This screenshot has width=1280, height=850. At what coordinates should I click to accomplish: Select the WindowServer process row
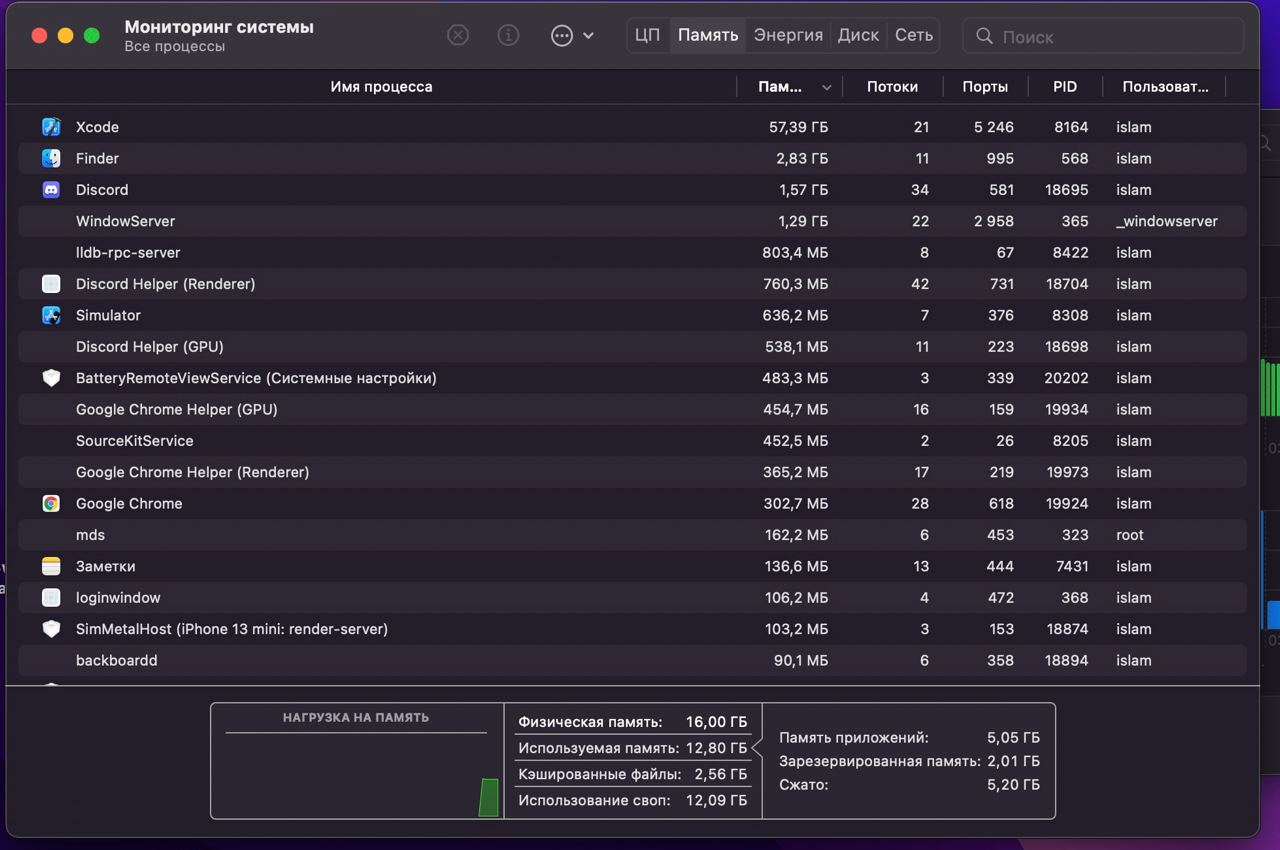[632, 221]
